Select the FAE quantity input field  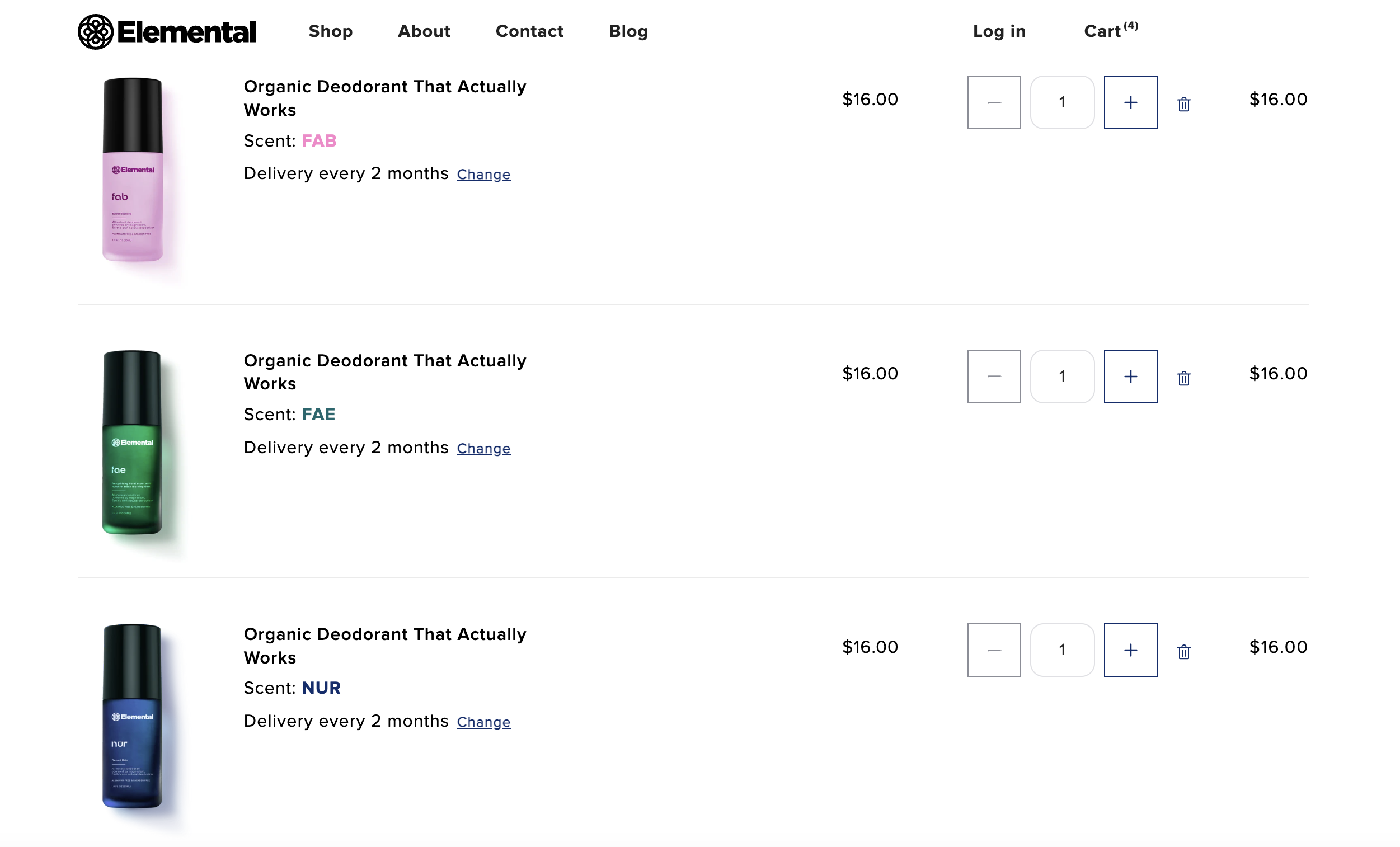[1062, 376]
